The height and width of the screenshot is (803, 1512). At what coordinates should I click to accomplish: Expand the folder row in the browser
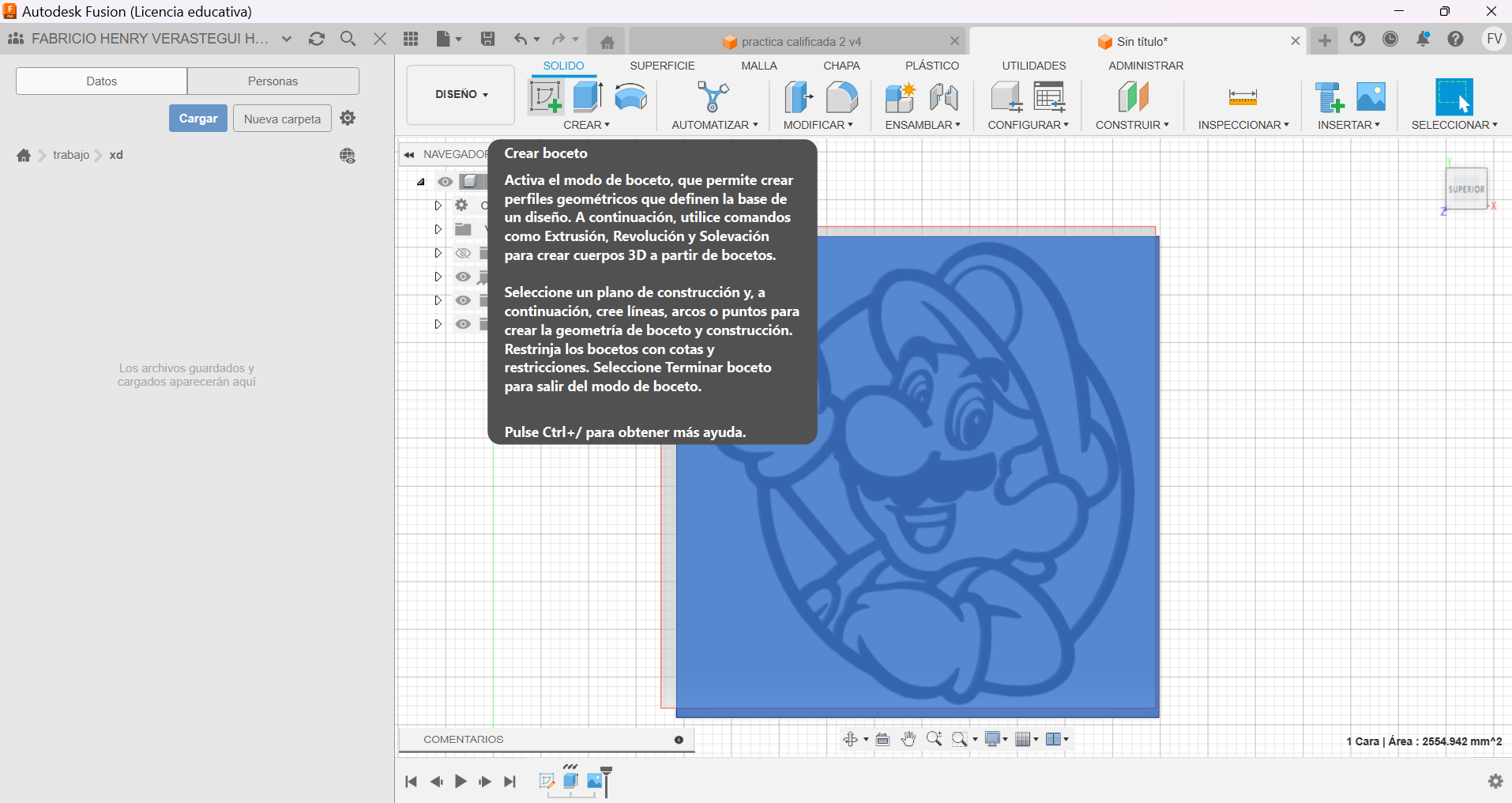pyautogui.click(x=438, y=229)
